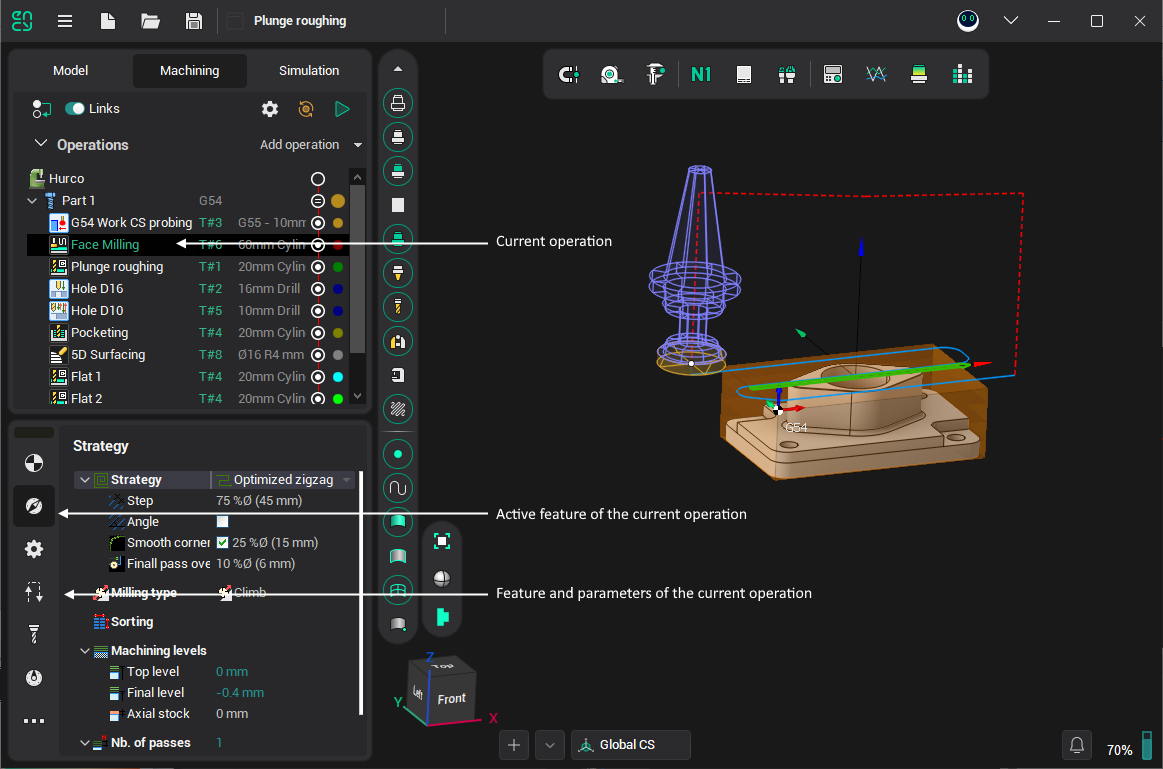Click the green run play icon
This screenshot has height=769, width=1163.
coord(342,109)
